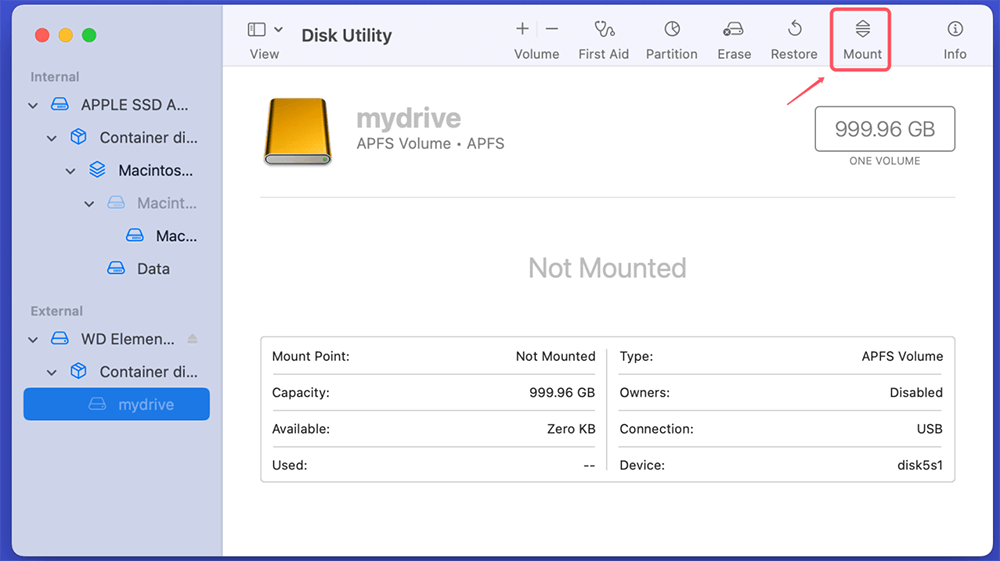Screen dimensions: 1000x561
Task: Open the Info panel for mydrive
Action: coord(955,30)
